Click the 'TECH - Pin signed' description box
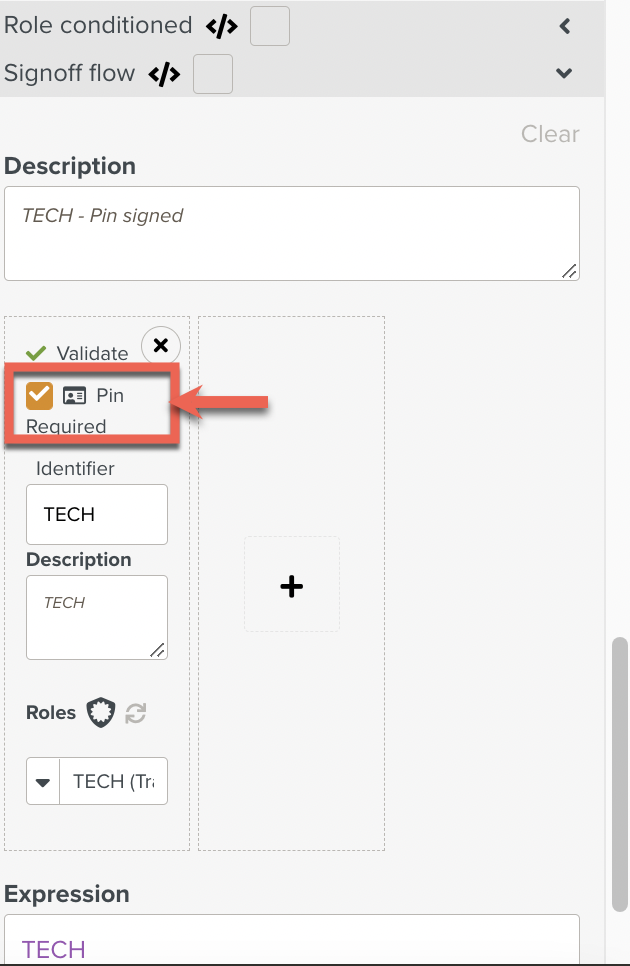Viewport: 630px width, 966px height. [292, 233]
